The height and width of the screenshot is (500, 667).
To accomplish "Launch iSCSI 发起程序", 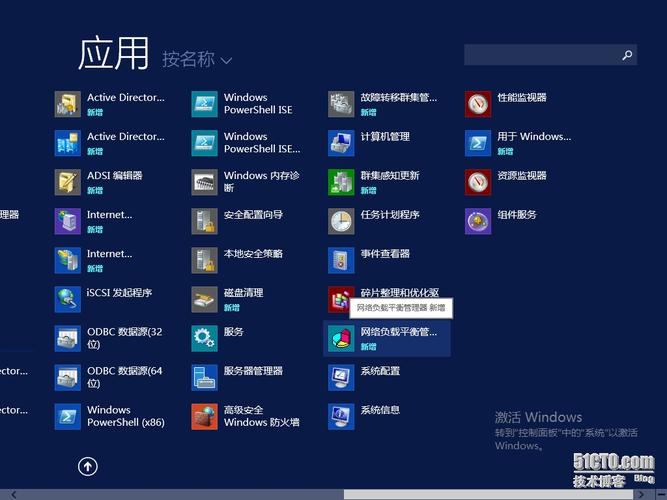I will point(103,299).
